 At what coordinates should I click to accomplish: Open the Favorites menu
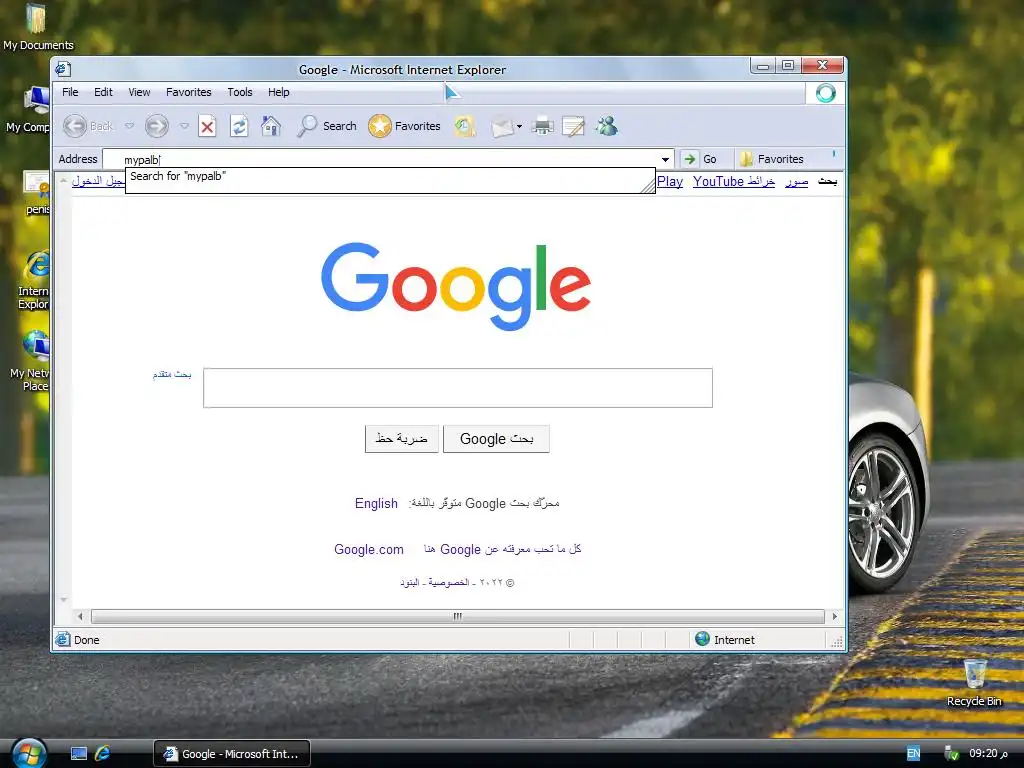(189, 92)
